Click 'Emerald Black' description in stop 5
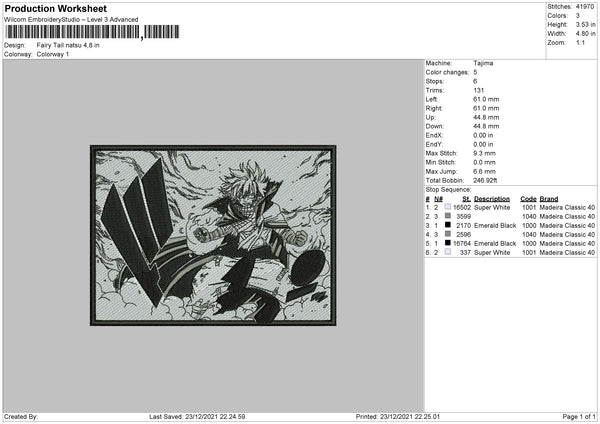 [495, 243]
